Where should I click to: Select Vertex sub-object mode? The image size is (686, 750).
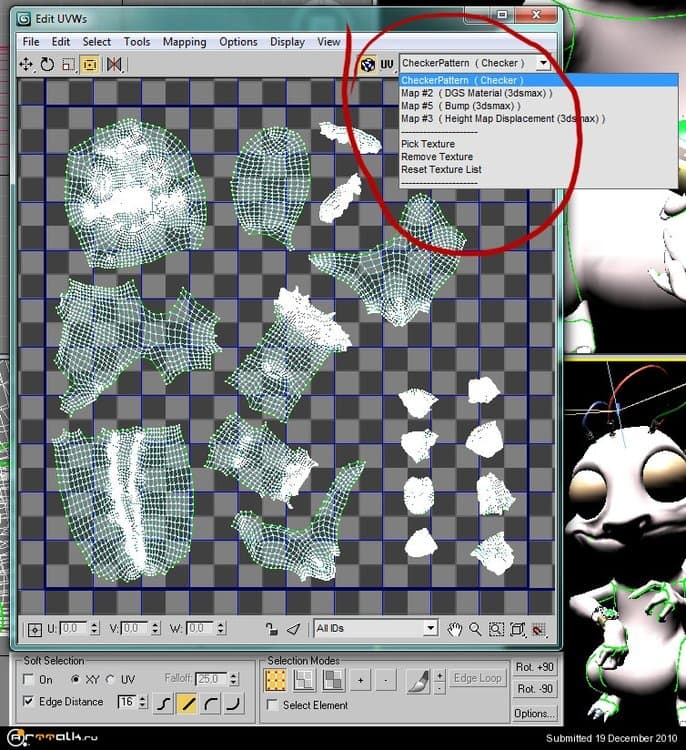pos(275,680)
